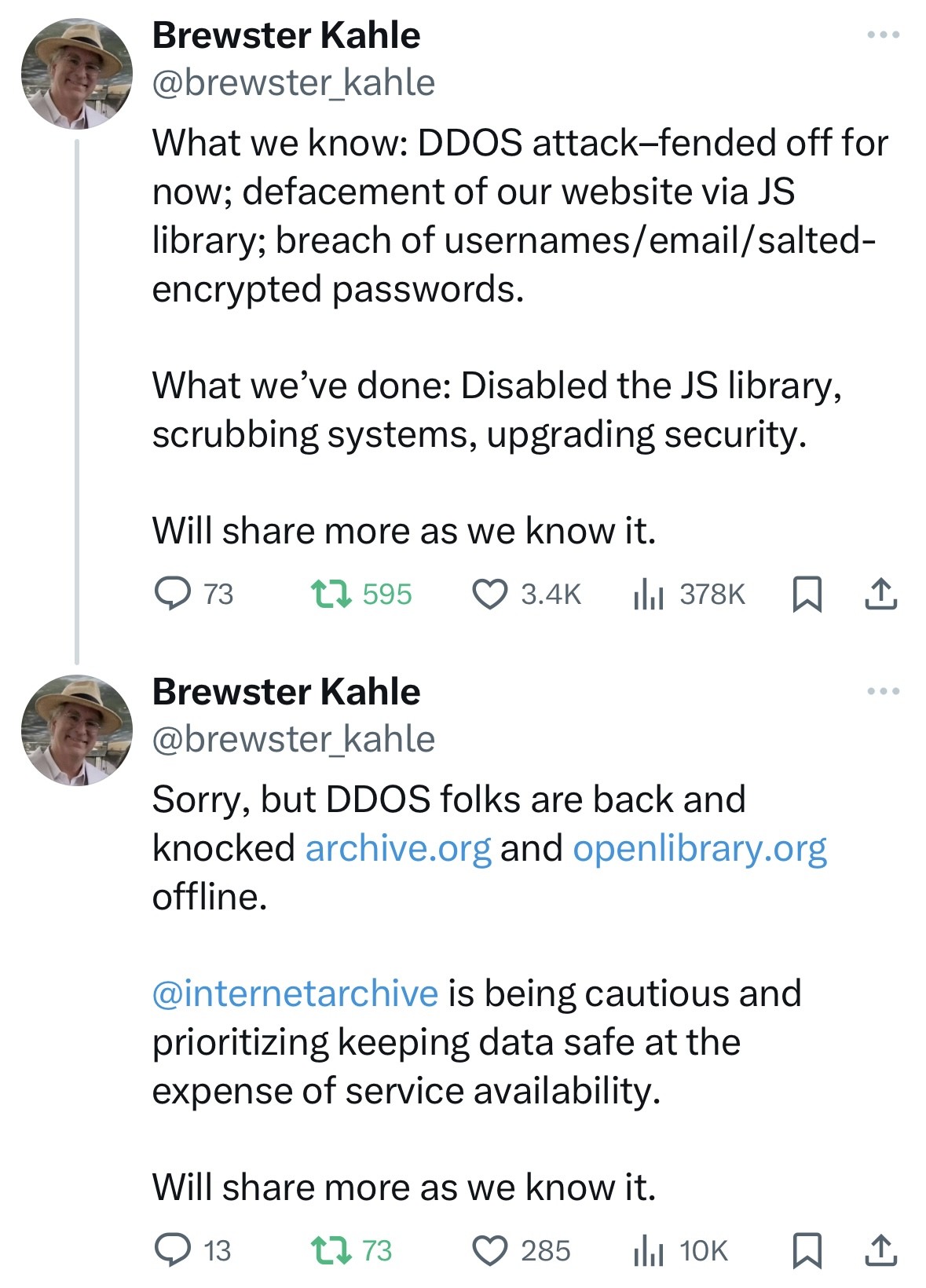This screenshot has height=1288, width=926.
Task: Open more options for second tweet
Action: 884,692
